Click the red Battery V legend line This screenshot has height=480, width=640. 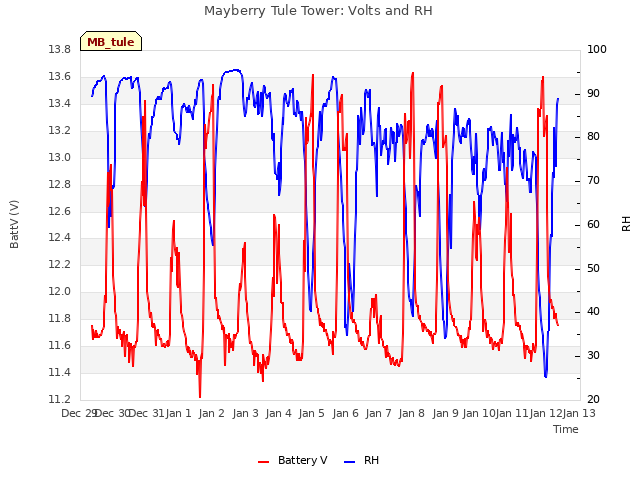click(264, 462)
